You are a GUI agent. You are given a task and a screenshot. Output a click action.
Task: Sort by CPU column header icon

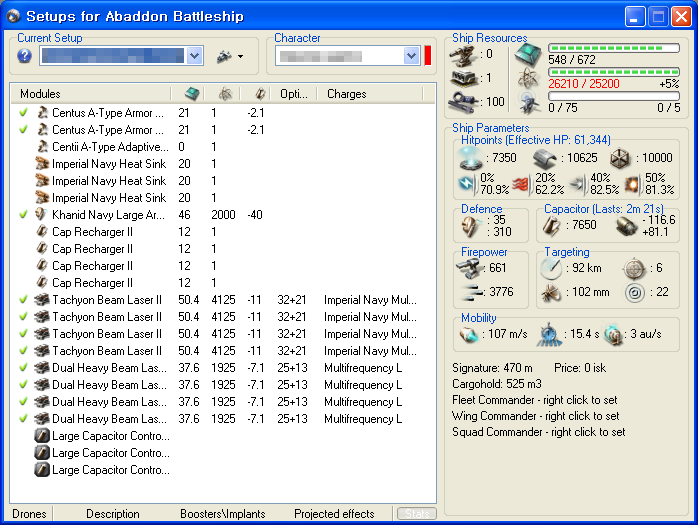pyautogui.click(x=192, y=94)
